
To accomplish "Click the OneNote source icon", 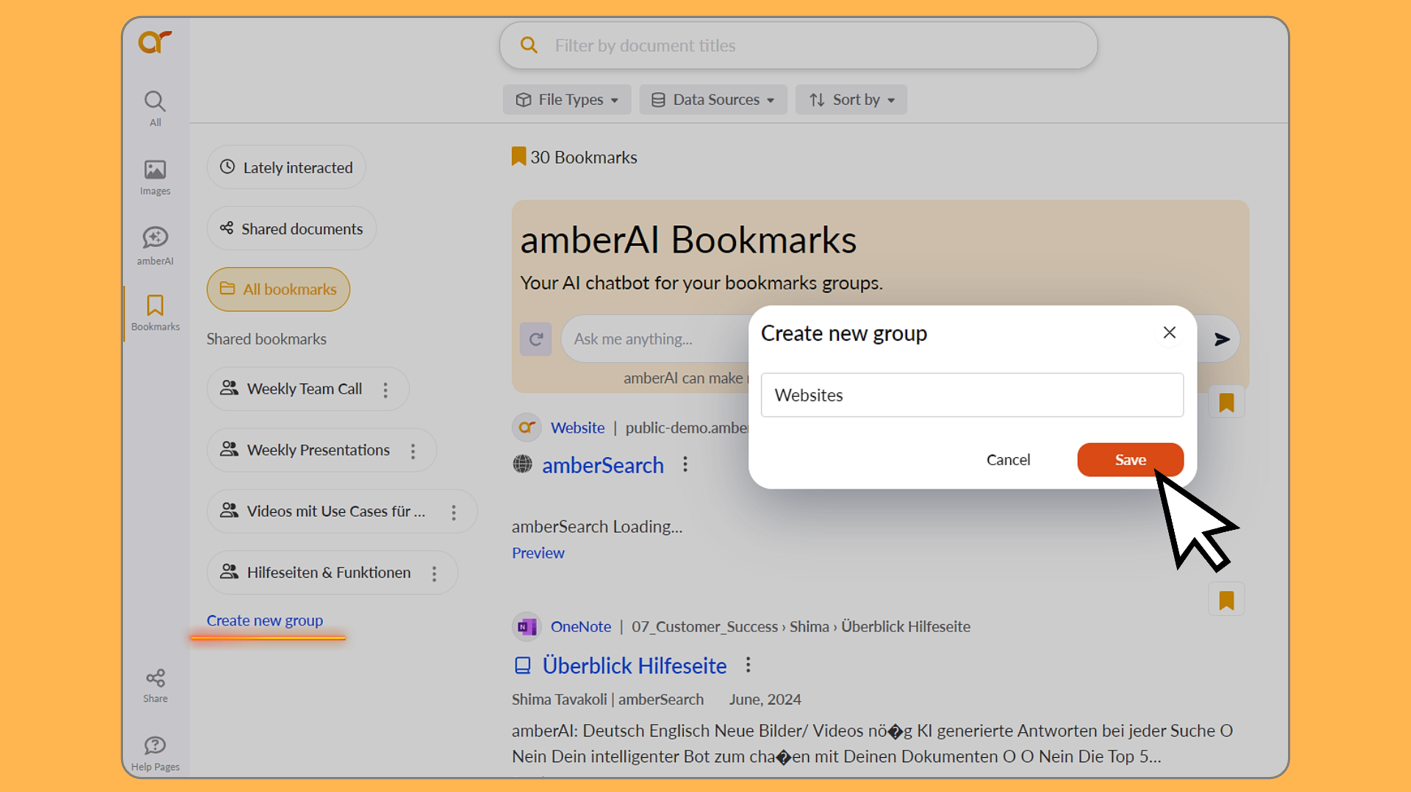I will point(526,627).
